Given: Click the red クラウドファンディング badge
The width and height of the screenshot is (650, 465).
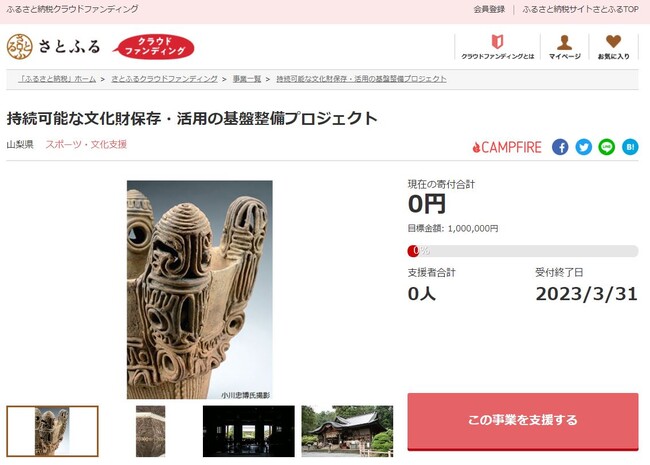Looking at the screenshot, I should click(x=154, y=46).
